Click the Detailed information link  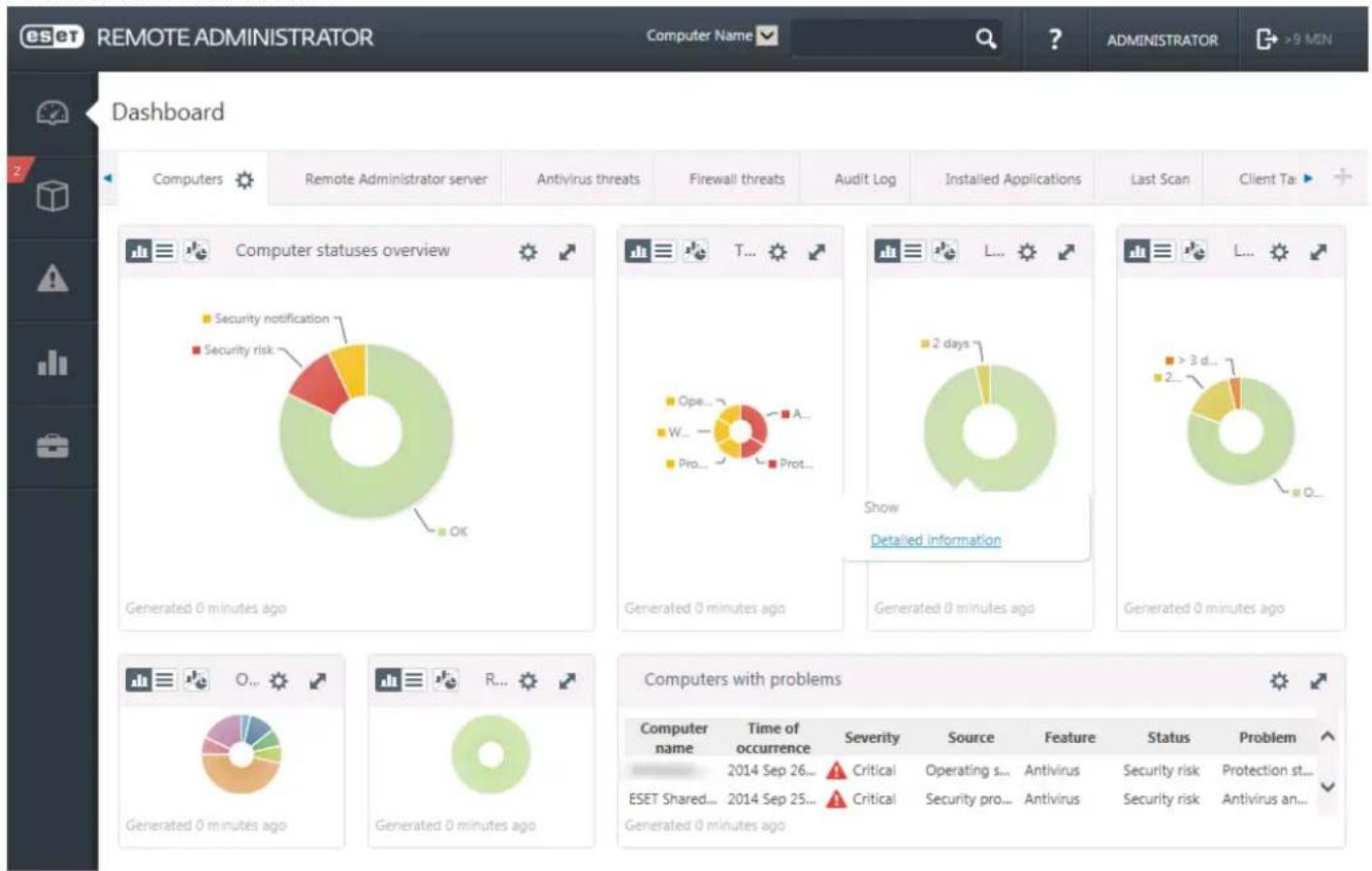(936, 540)
